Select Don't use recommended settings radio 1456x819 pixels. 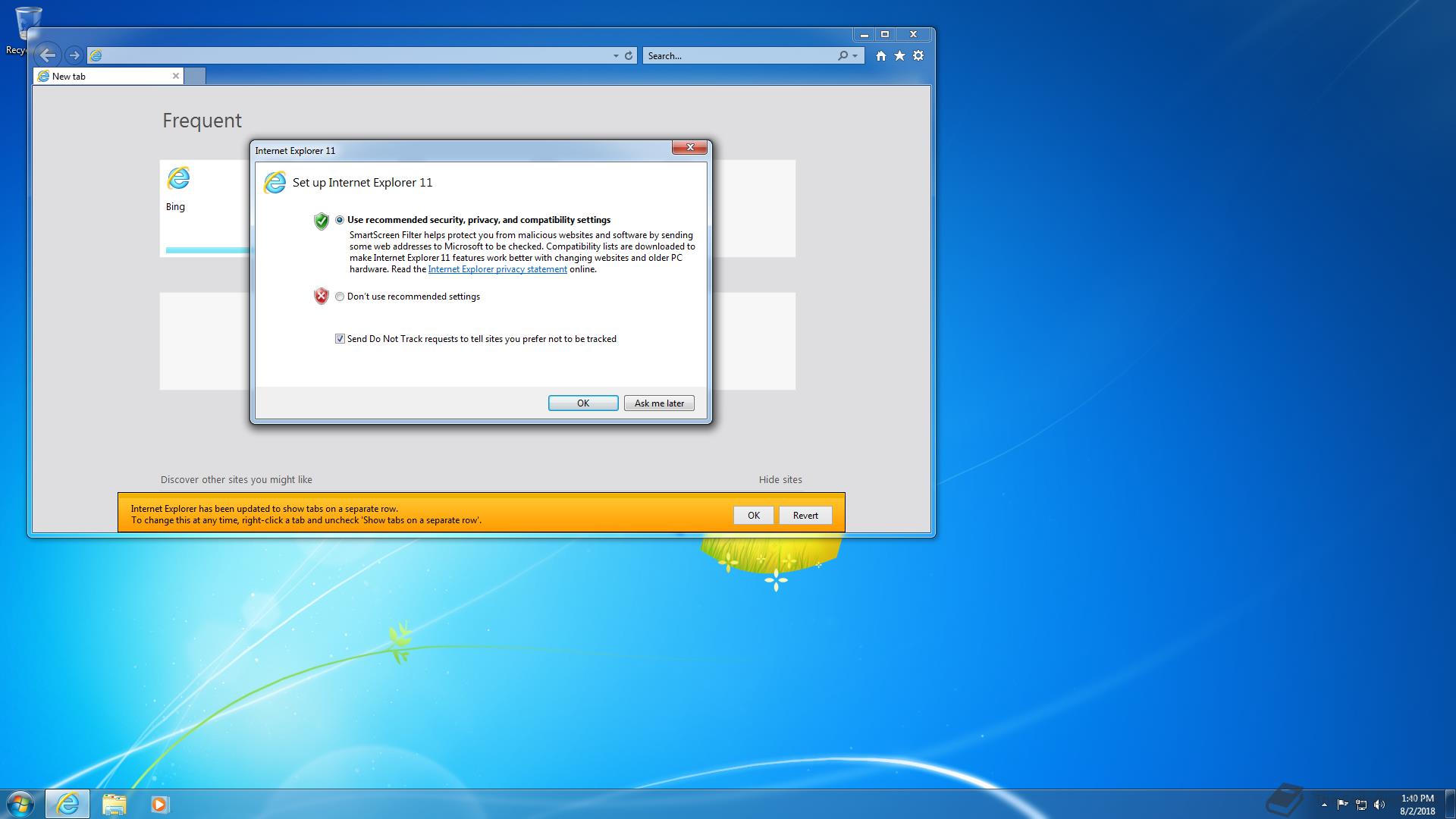tap(340, 297)
